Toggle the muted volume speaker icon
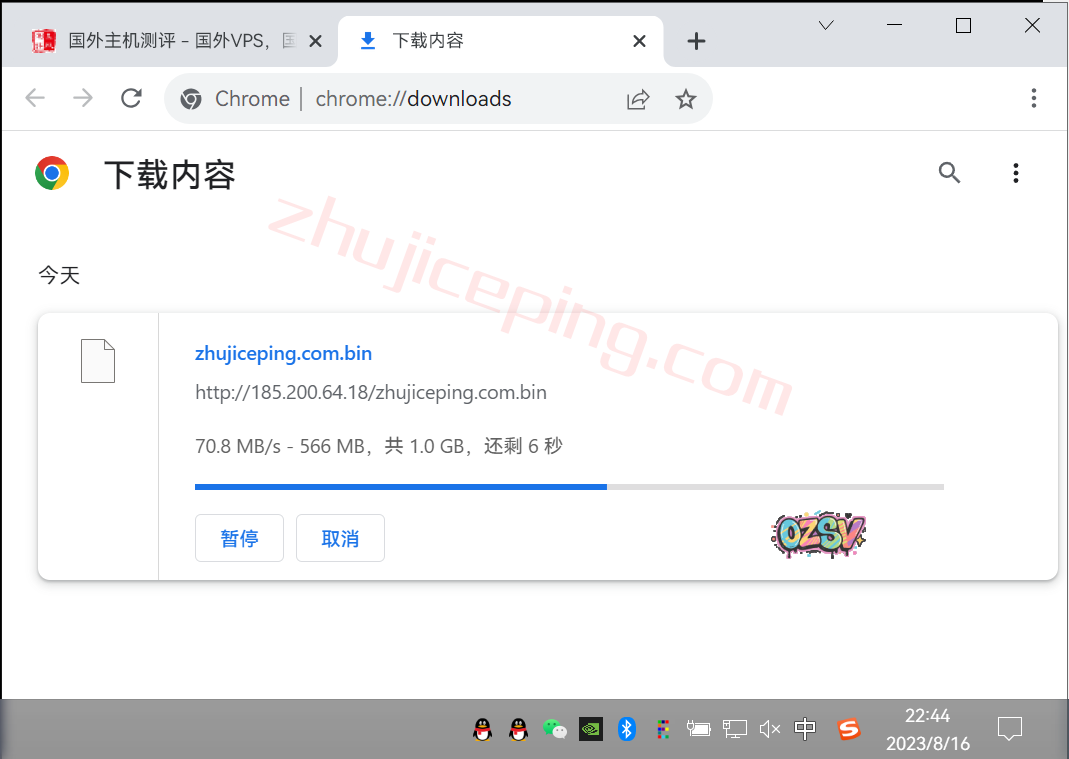The width and height of the screenshot is (1069, 759). point(769,729)
